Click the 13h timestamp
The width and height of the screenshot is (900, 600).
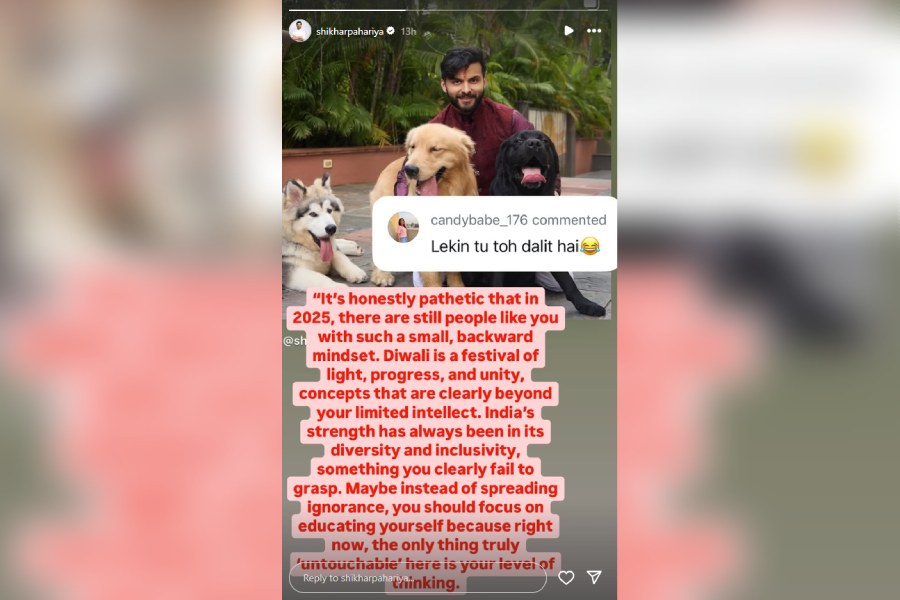tap(408, 32)
